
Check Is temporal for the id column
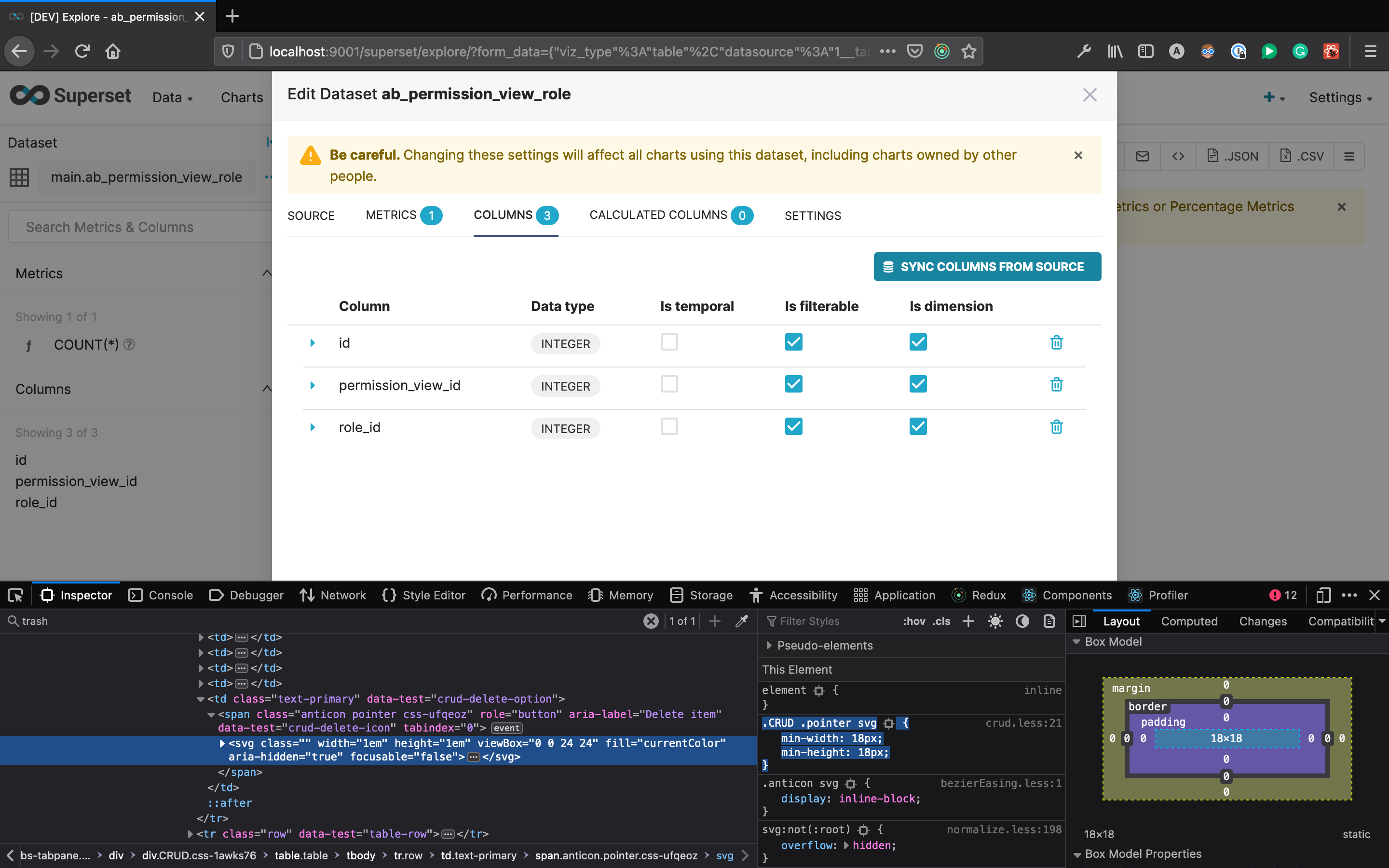click(x=669, y=342)
